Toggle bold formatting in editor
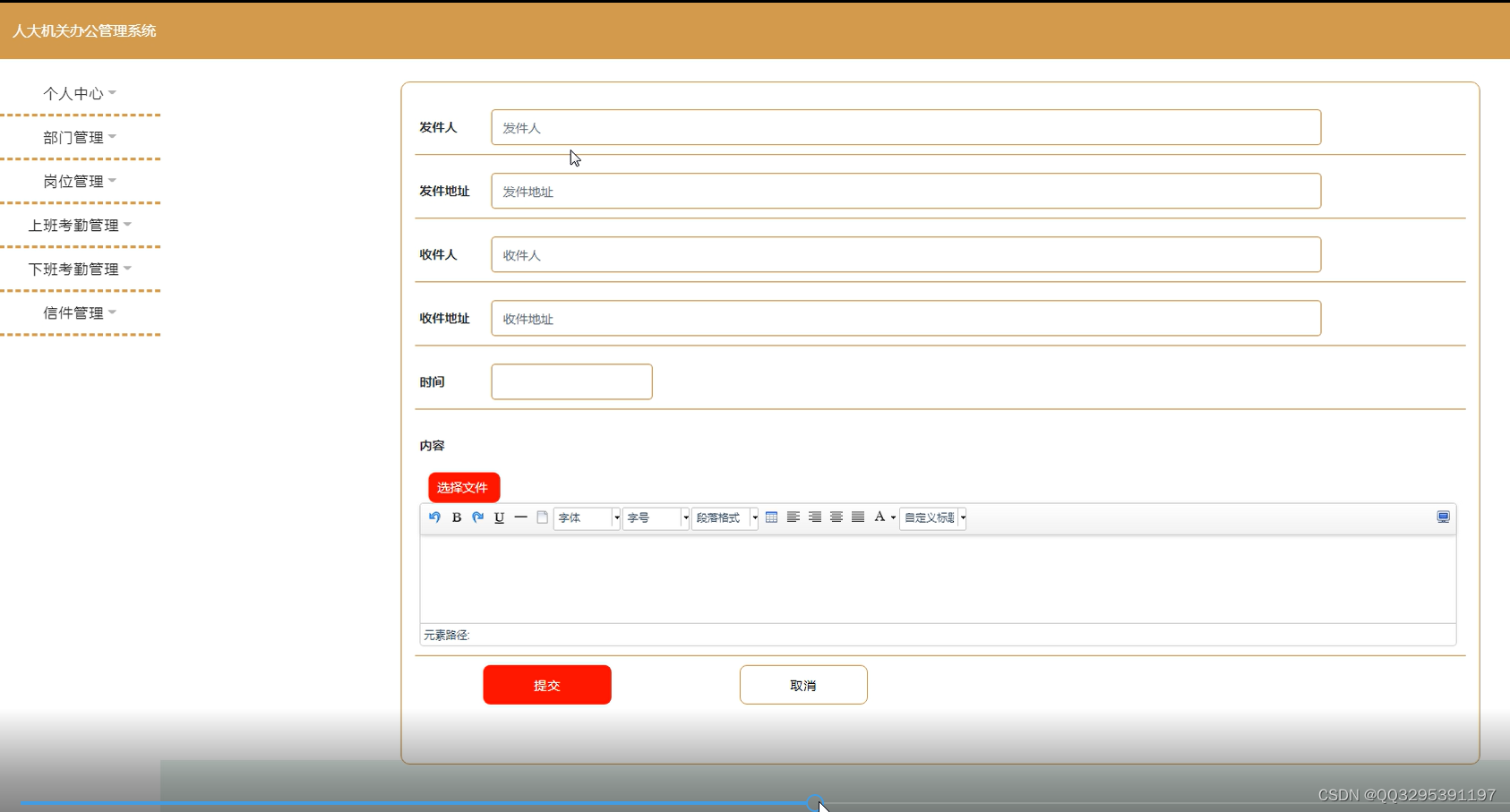Viewport: 1510px width, 812px height. [x=457, y=517]
